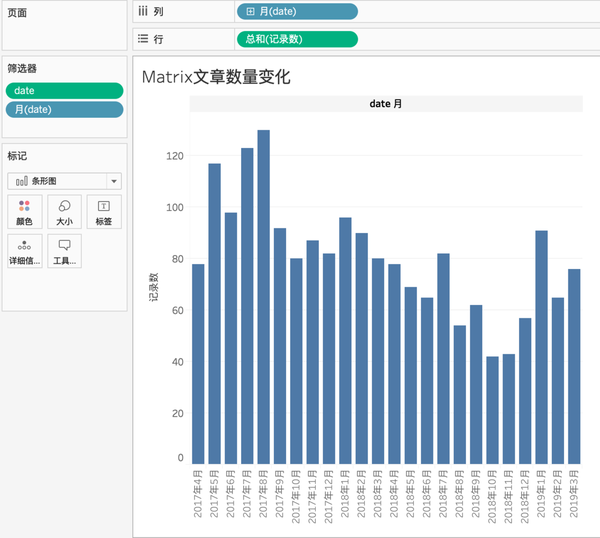Viewport: 600px width, 538px height.
Task: Click the Size (大小) marks card icon
Action: click(64, 212)
